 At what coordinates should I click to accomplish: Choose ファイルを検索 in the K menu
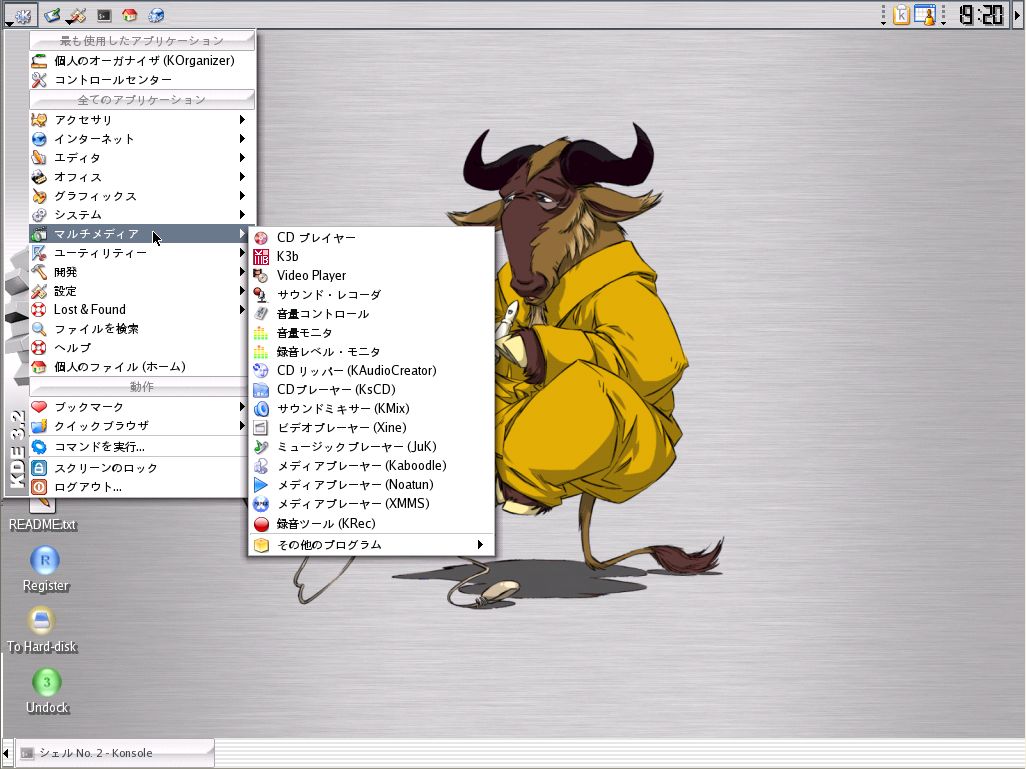tap(138, 329)
